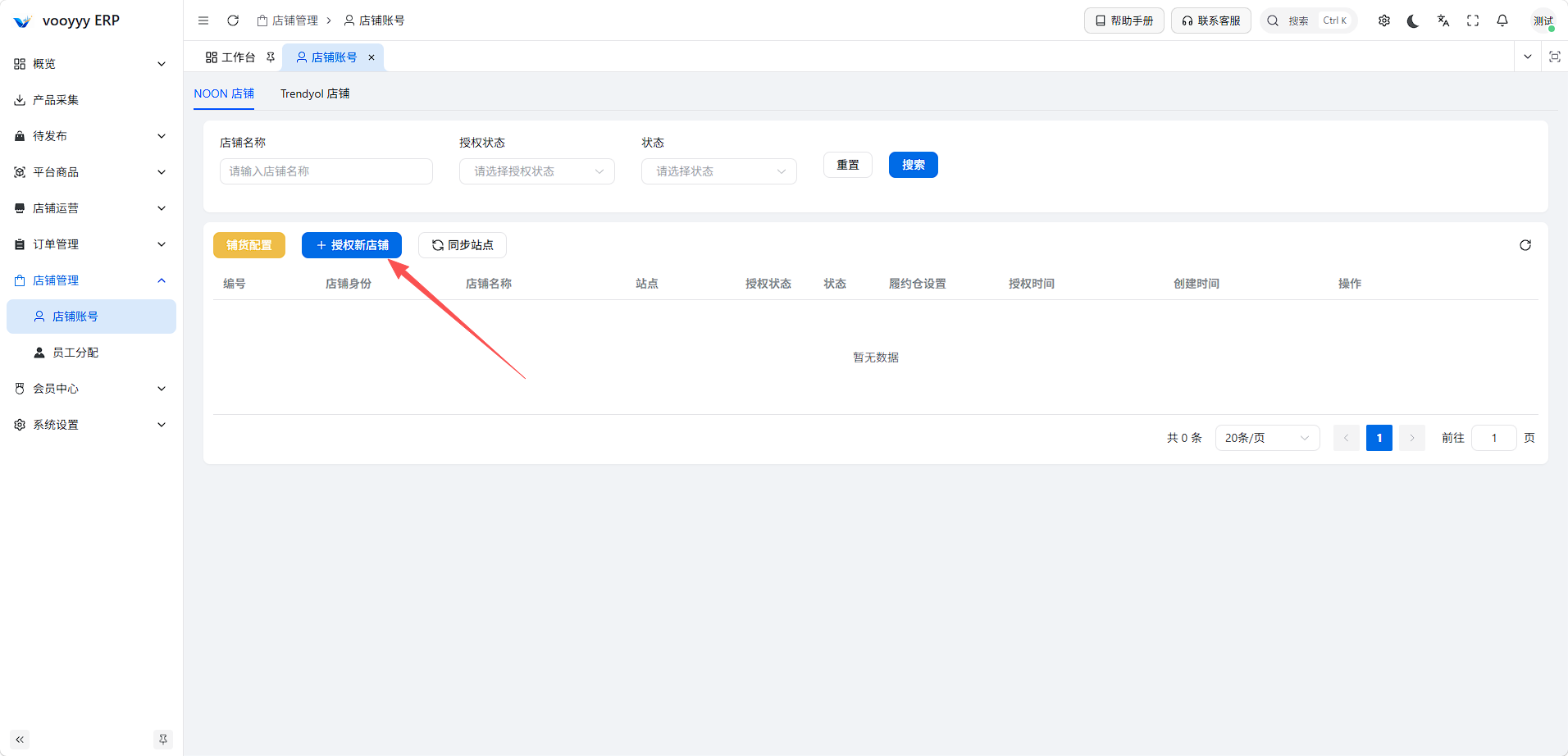Open the 状态 filter dropdown
Viewport: 1568px width, 756px height.
[719, 171]
